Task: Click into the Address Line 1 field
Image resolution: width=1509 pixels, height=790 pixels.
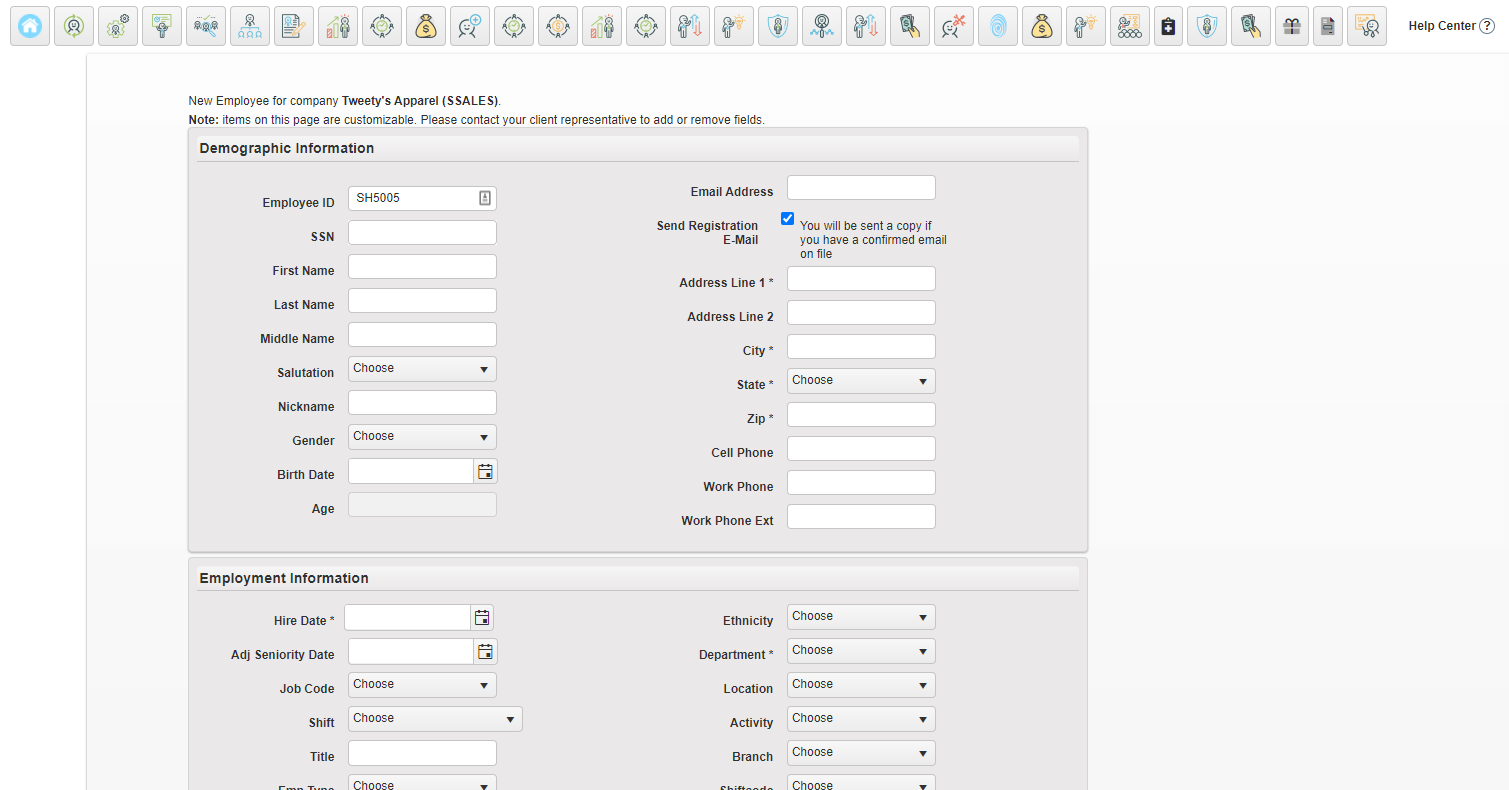Action: (x=861, y=279)
